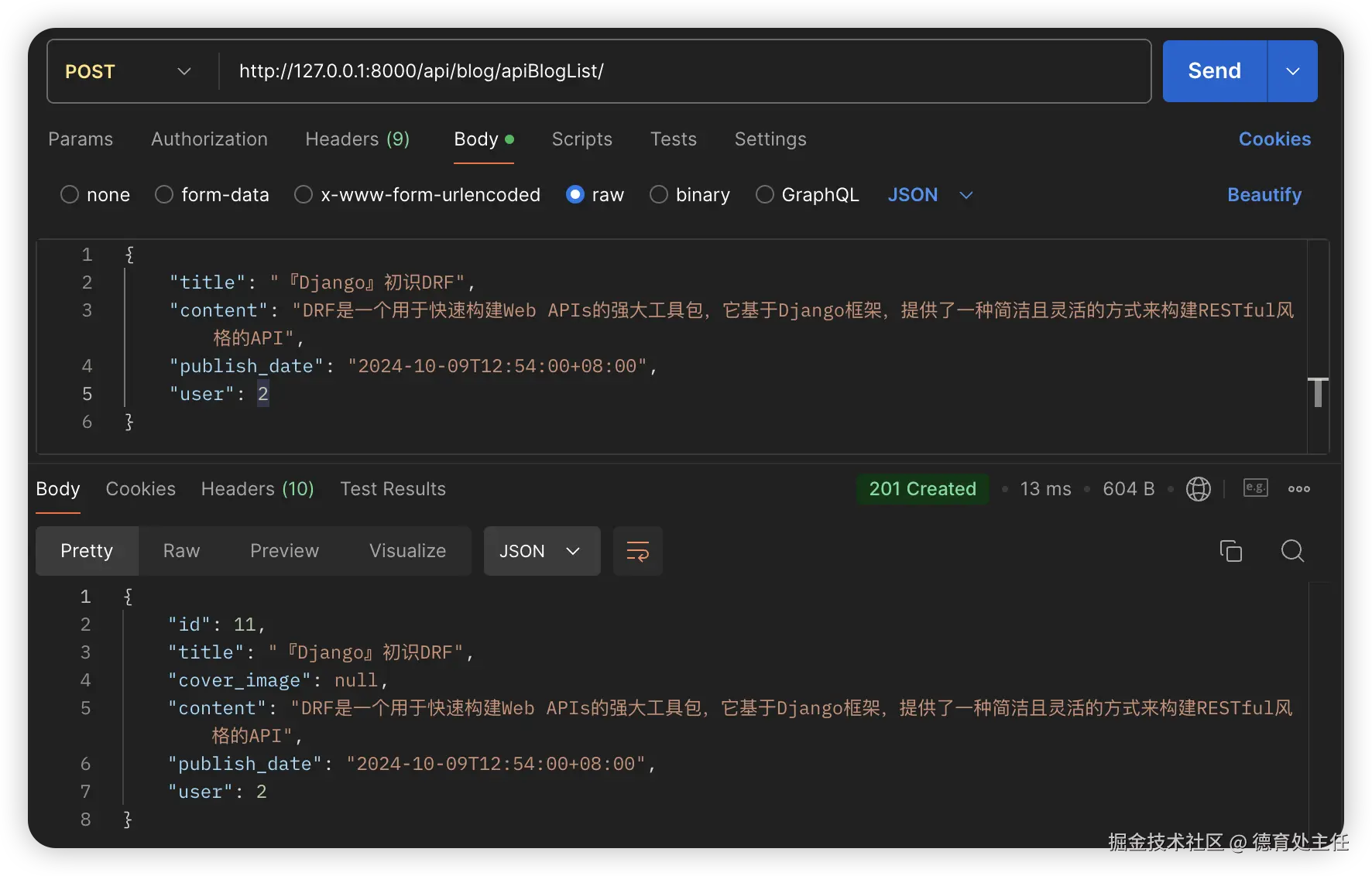1372x876 pixels.
Task: Open the response JSON format dropdown
Action: coord(542,551)
